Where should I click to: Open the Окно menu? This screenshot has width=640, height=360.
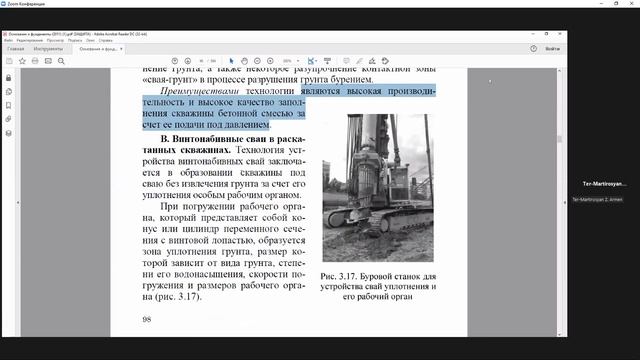pos(90,40)
